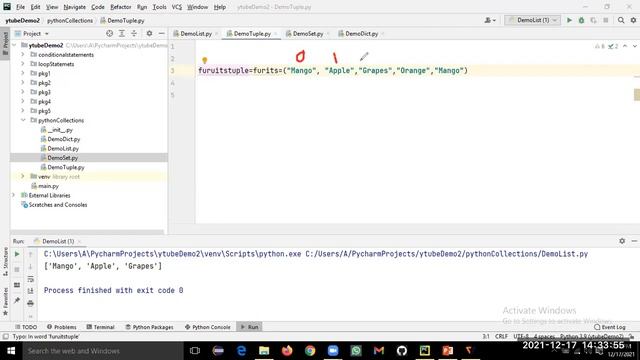640x360 pixels.
Task: Switch to DemoList.py editor tab
Action: coord(196,33)
